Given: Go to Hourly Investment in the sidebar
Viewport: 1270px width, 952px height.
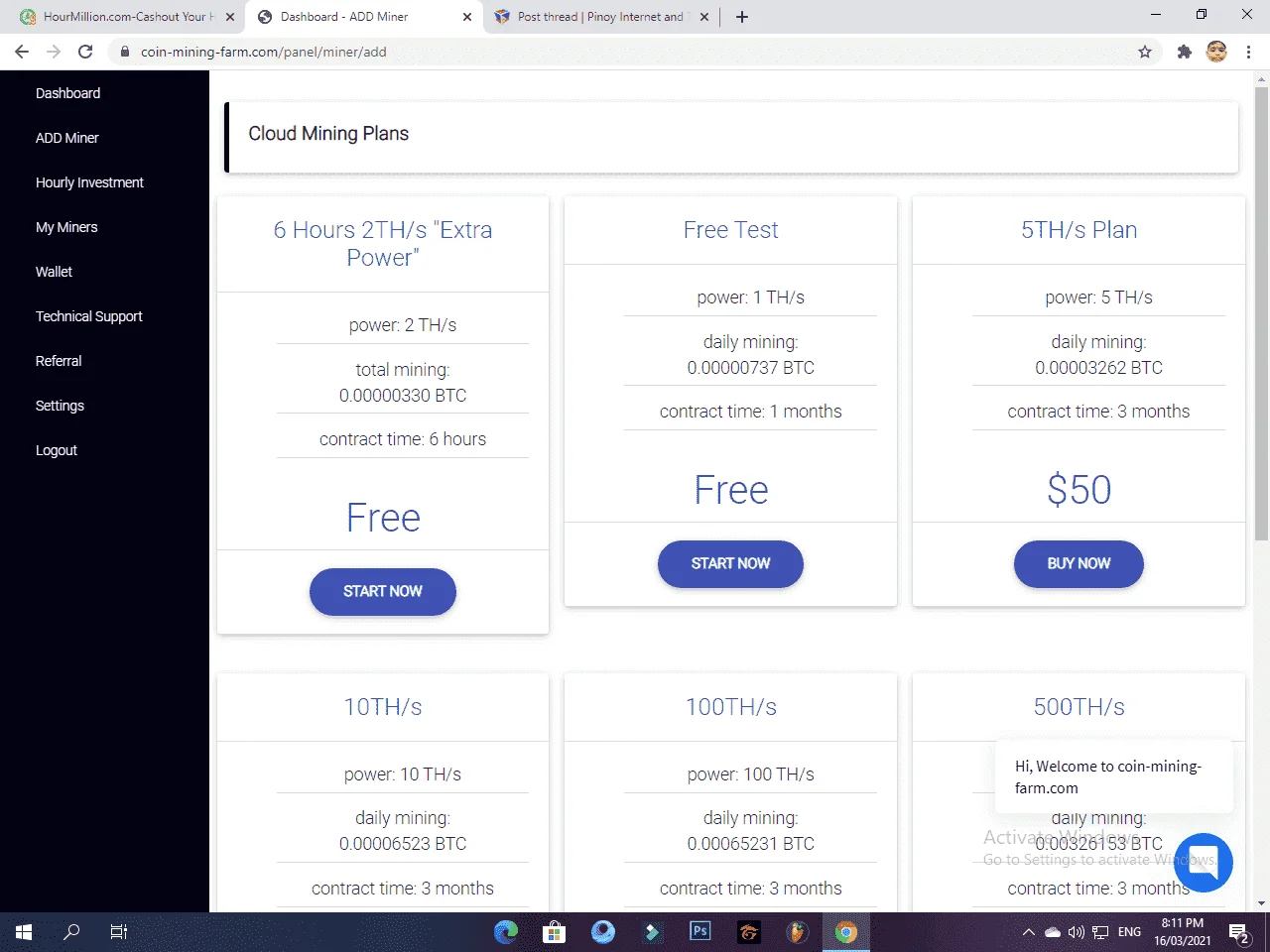Looking at the screenshot, I should 89,182.
